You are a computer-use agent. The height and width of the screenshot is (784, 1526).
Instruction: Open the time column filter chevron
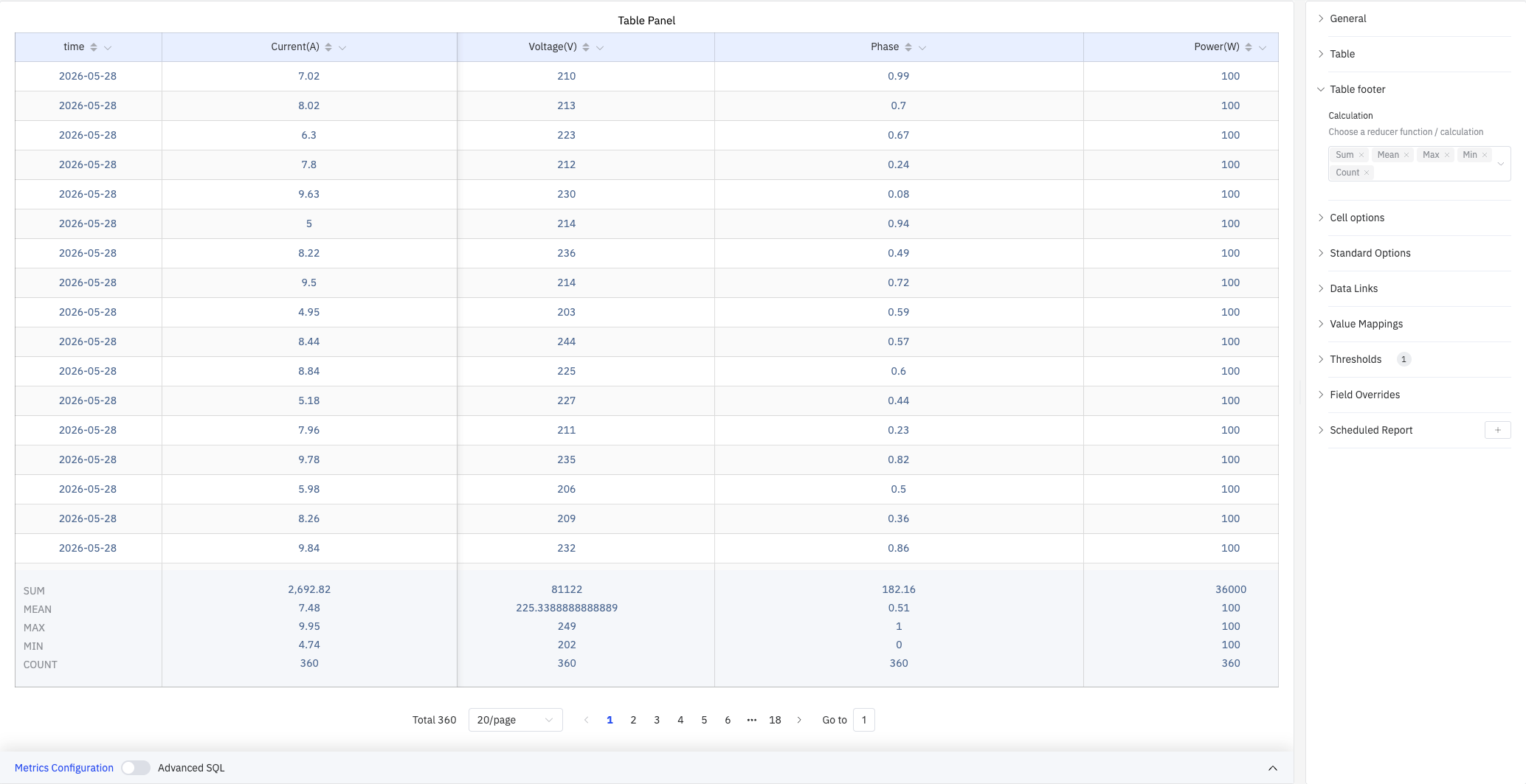click(x=108, y=48)
